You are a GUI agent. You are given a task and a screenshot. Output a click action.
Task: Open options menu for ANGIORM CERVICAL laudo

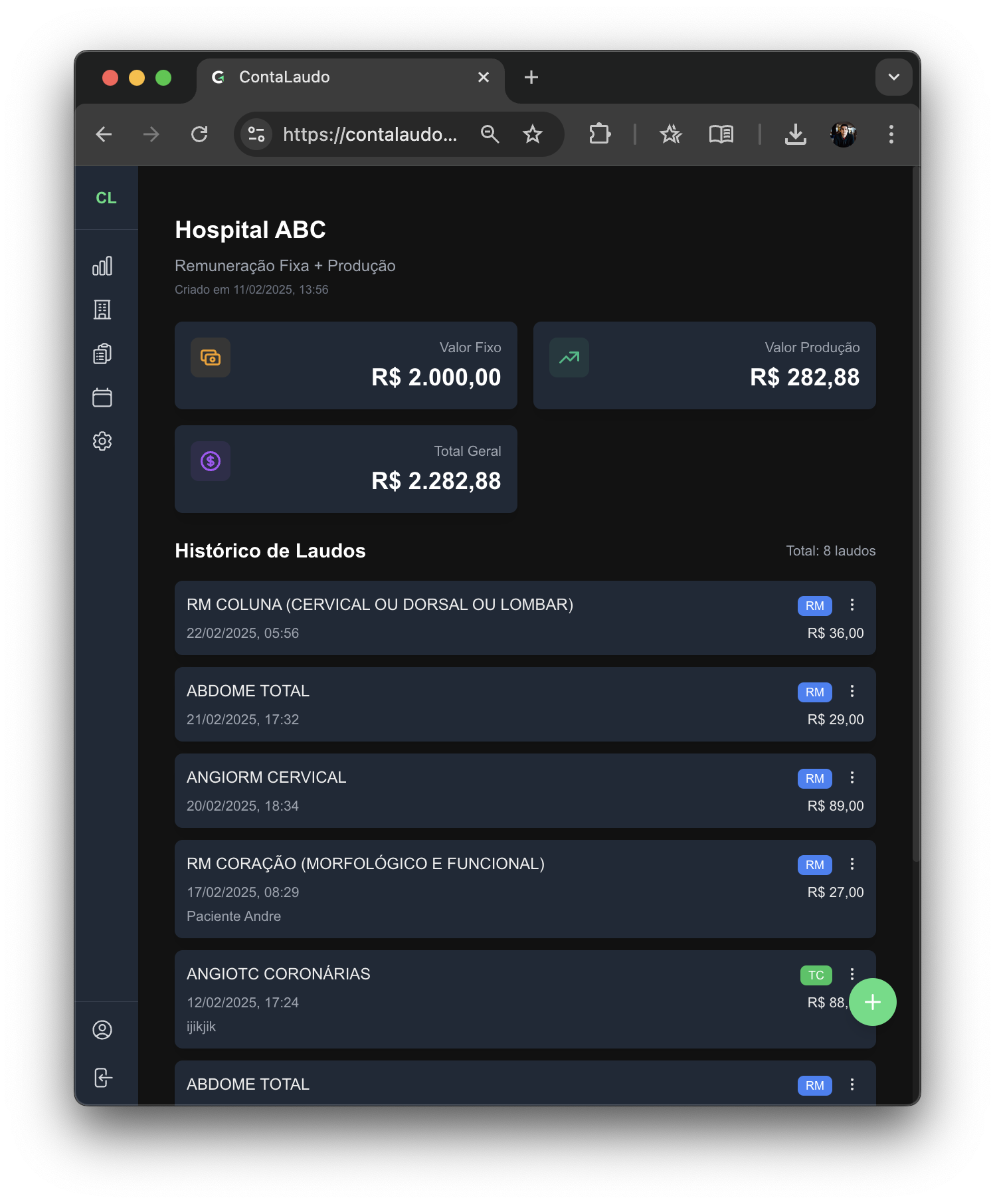(852, 777)
